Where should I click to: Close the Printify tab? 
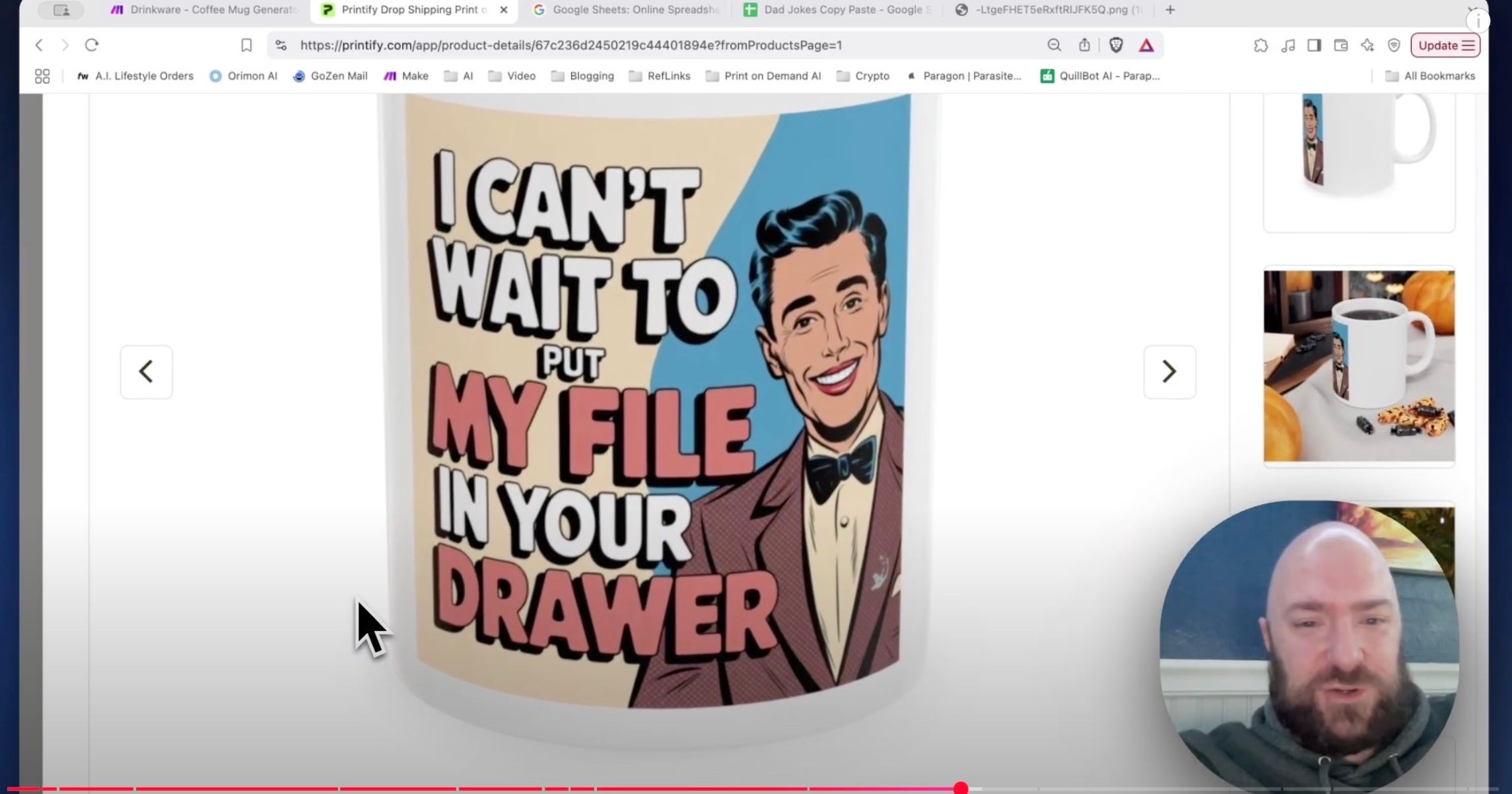pyautogui.click(x=504, y=10)
